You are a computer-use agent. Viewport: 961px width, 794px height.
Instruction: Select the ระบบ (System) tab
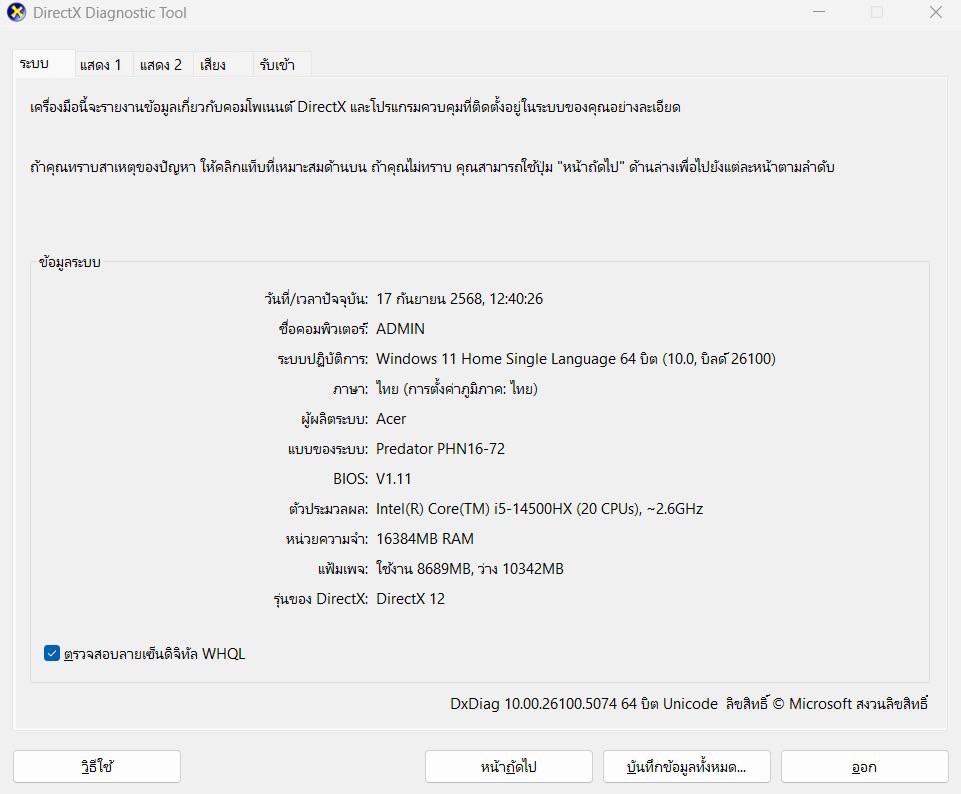tap(41, 63)
